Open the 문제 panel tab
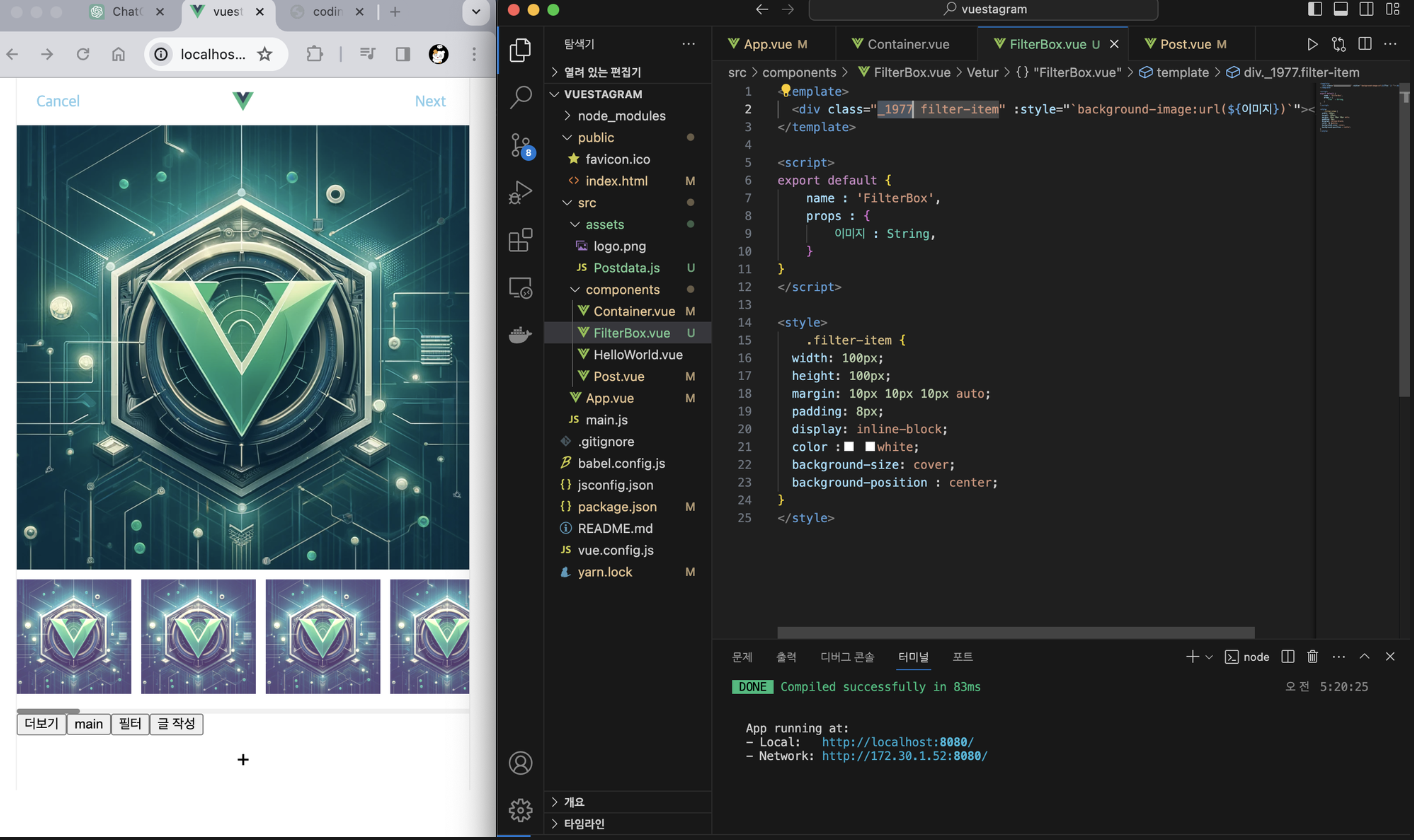The image size is (1414, 840). 742,657
